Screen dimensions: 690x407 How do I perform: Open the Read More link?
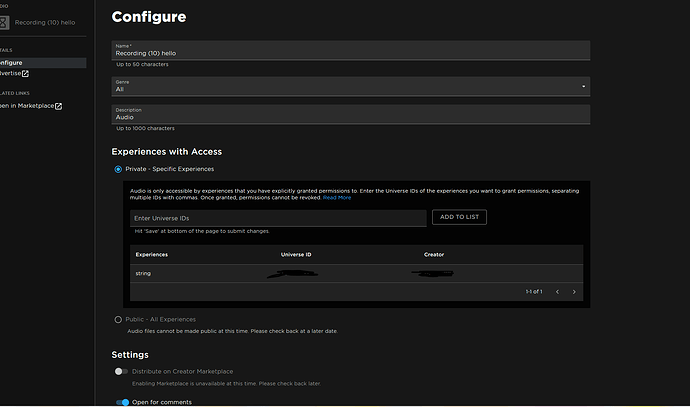(x=337, y=198)
